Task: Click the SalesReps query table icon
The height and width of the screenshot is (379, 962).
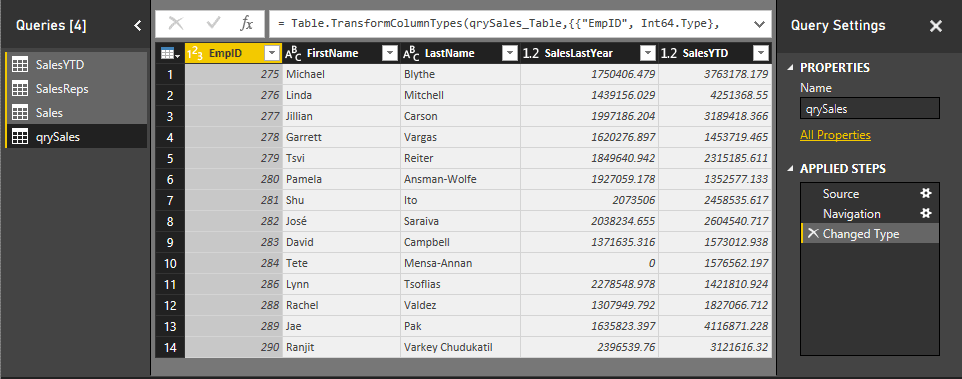Action: pos(20,89)
